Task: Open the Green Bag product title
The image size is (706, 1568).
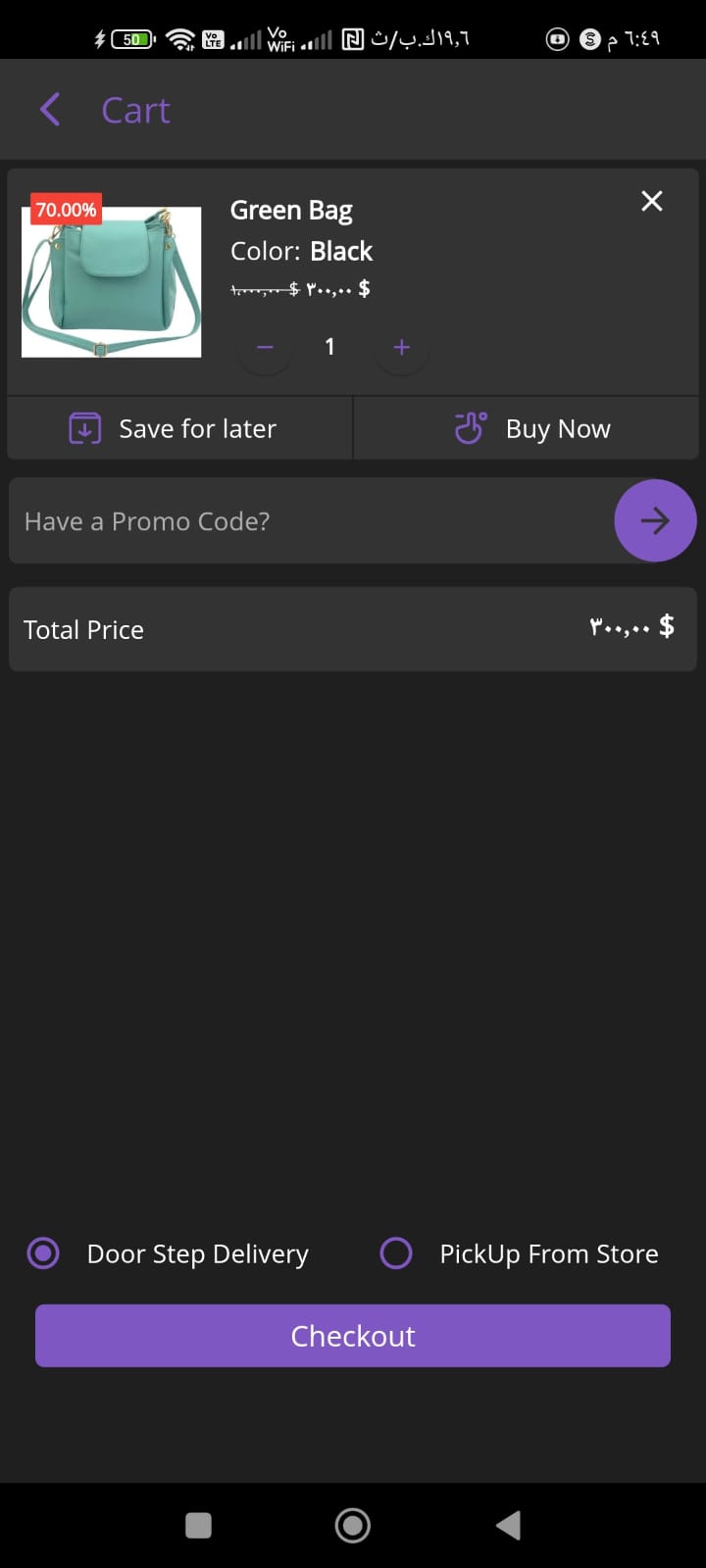Action: (x=291, y=211)
